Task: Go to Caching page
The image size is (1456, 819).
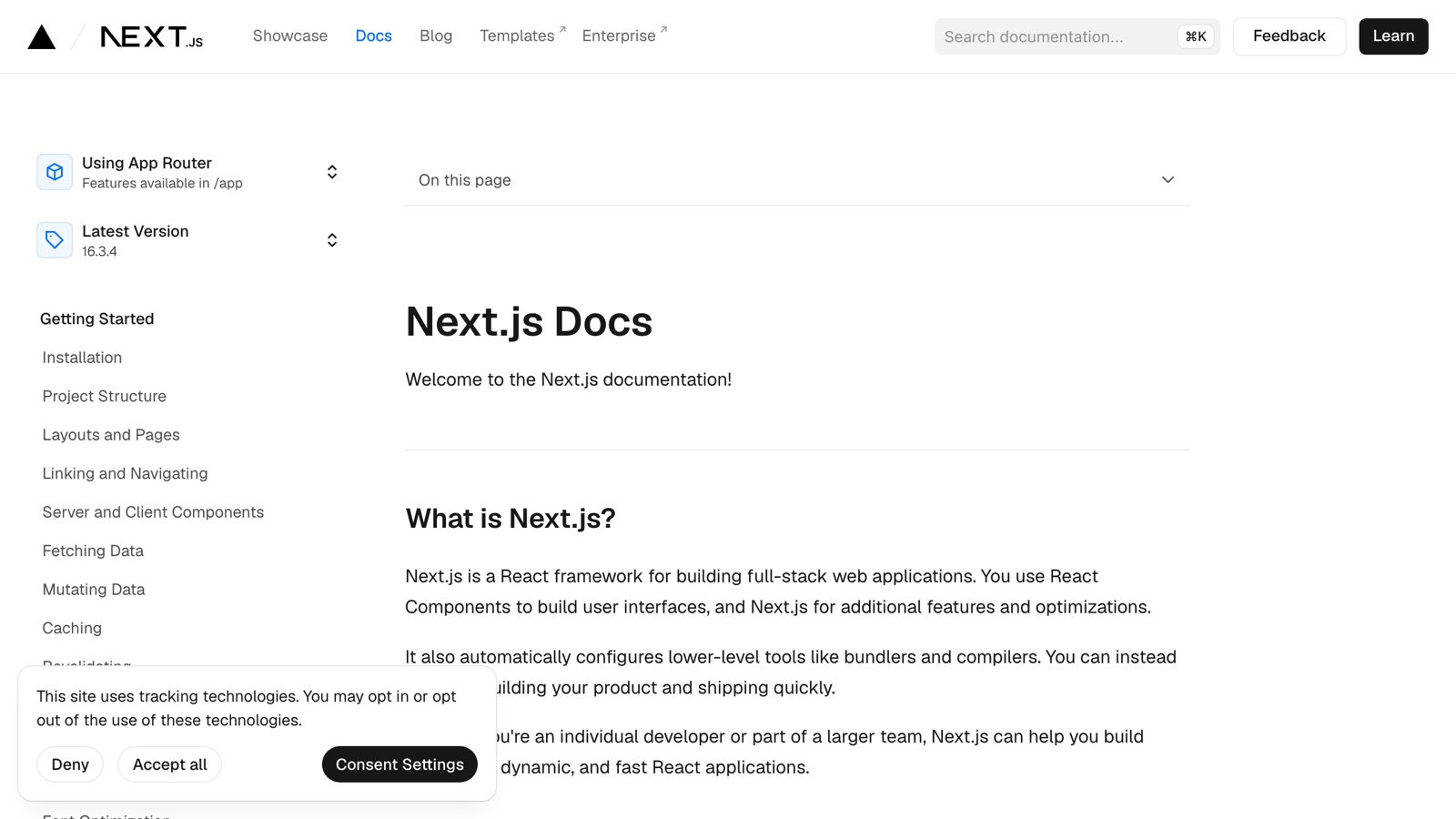Action: 72,628
